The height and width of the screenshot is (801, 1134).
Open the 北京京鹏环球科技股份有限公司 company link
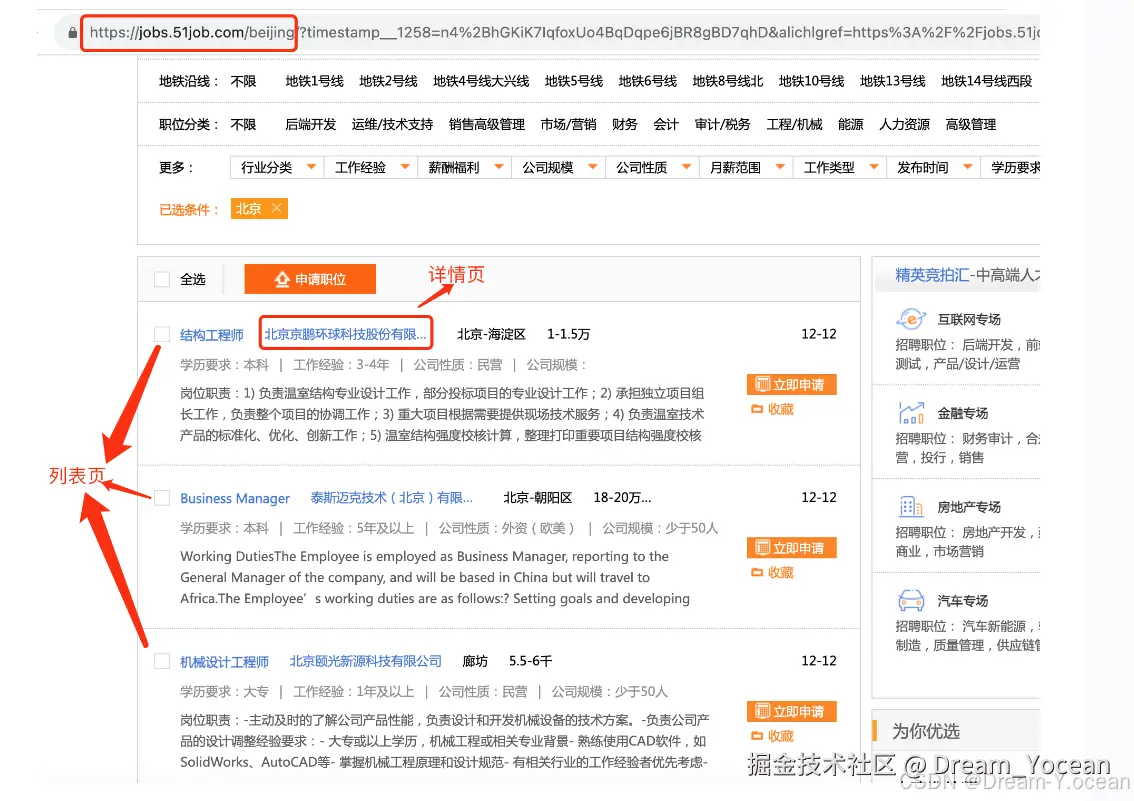[x=344, y=333]
